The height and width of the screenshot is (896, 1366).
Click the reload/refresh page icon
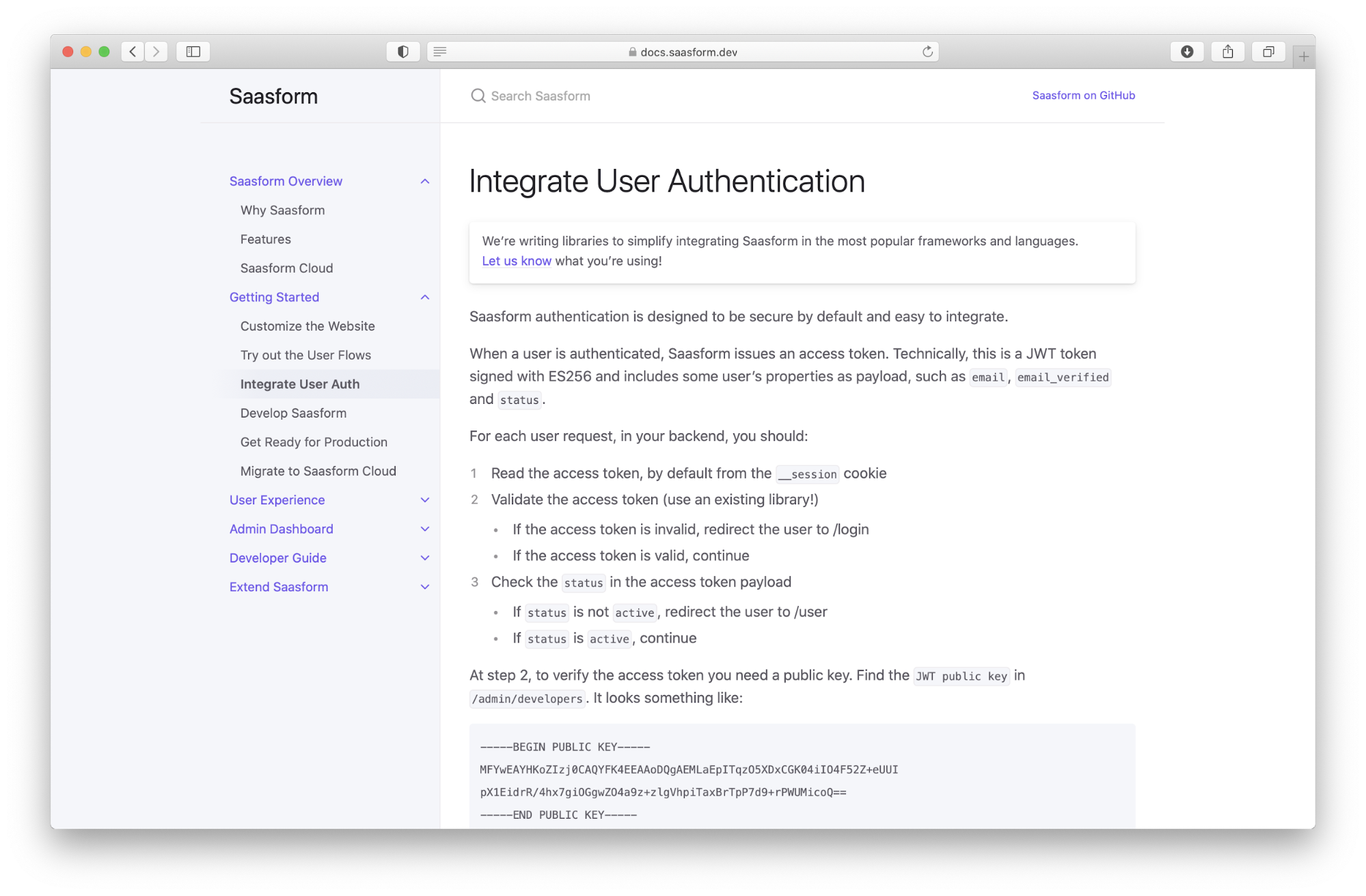[x=927, y=51]
